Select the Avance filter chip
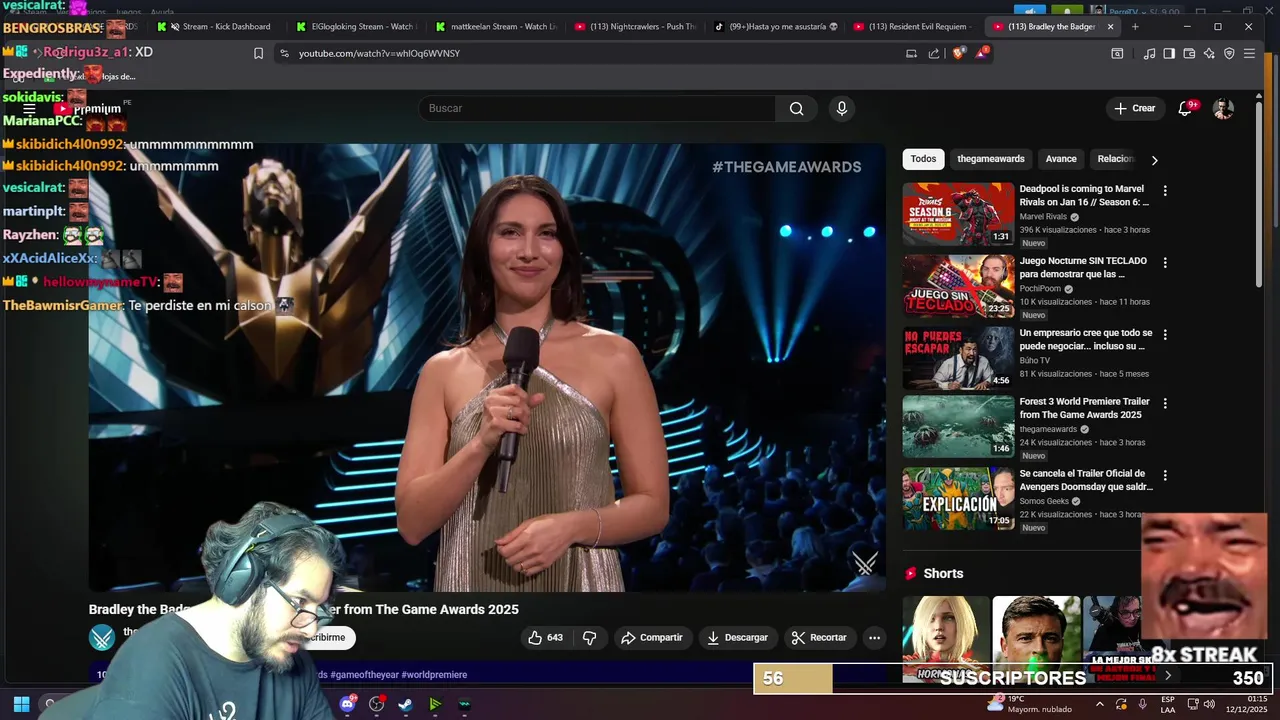This screenshot has width=1280, height=720. (1061, 159)
